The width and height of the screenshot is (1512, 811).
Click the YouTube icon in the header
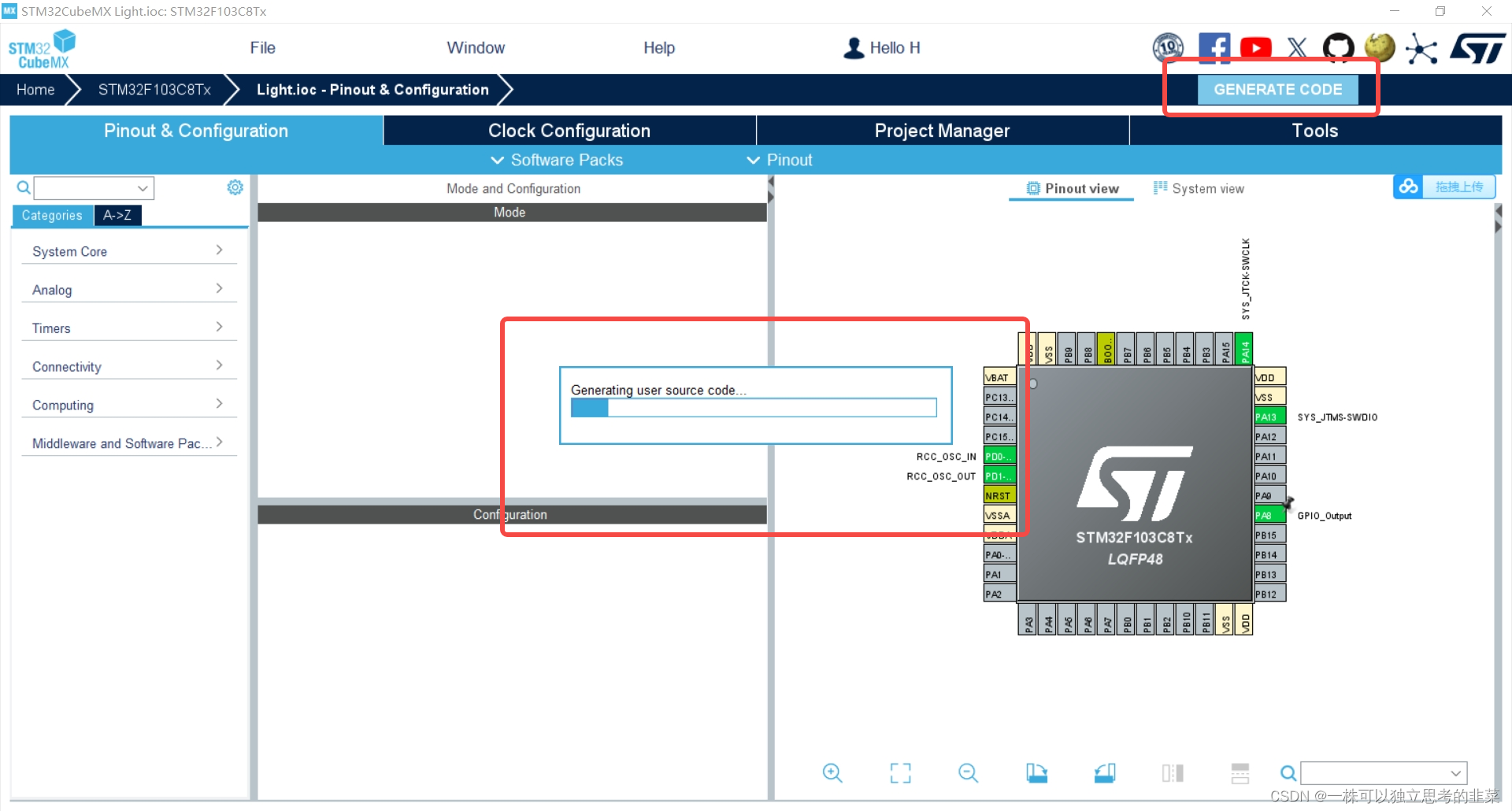[x=1255, y=47]
